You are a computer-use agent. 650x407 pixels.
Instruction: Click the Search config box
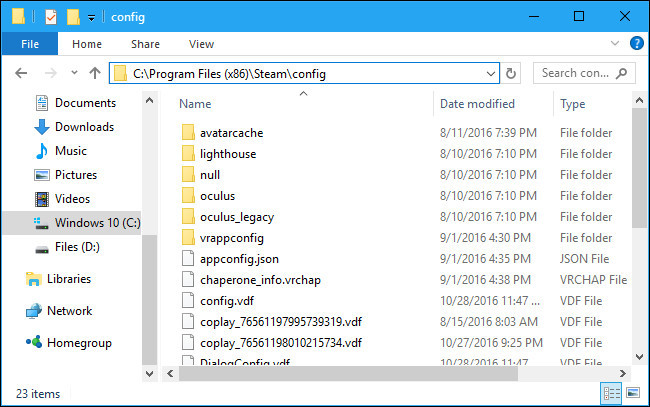pyautogui.click(x=584, y=73)
